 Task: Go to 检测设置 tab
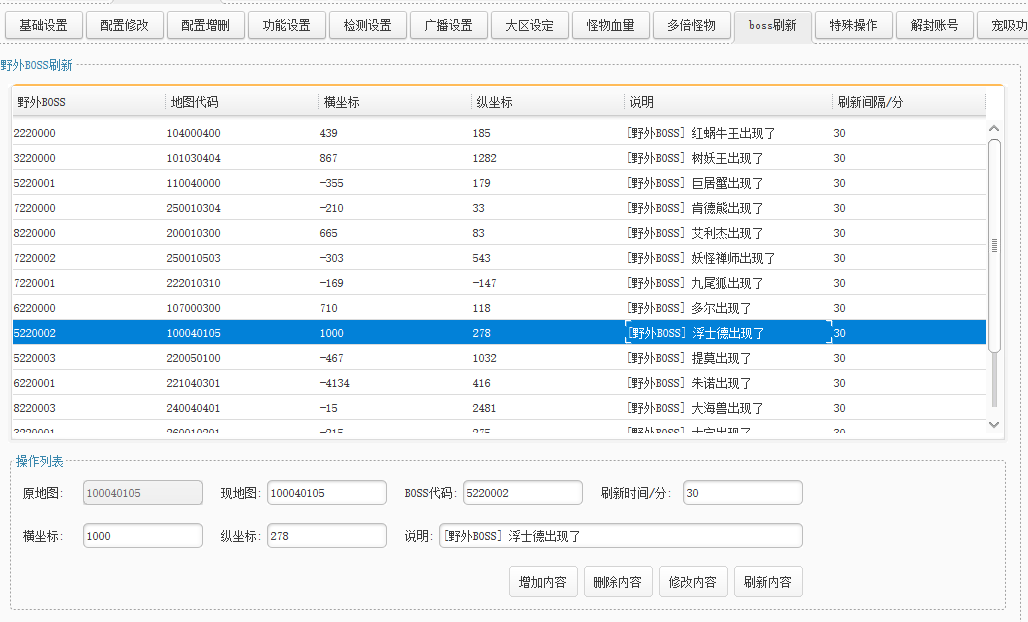pyautogui.click(x=368, y=26)
